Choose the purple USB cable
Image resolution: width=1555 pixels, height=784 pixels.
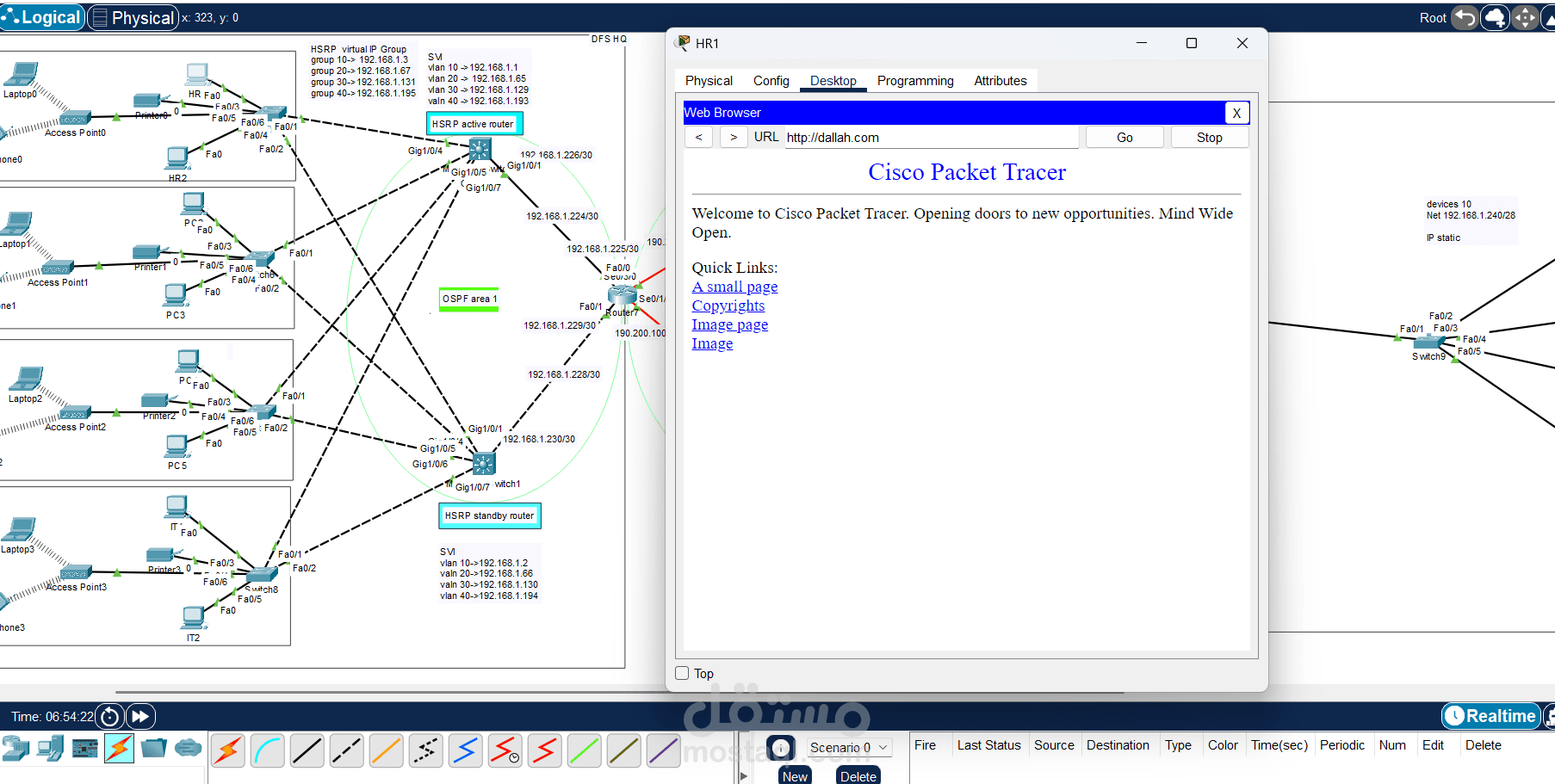click(664, 751)
